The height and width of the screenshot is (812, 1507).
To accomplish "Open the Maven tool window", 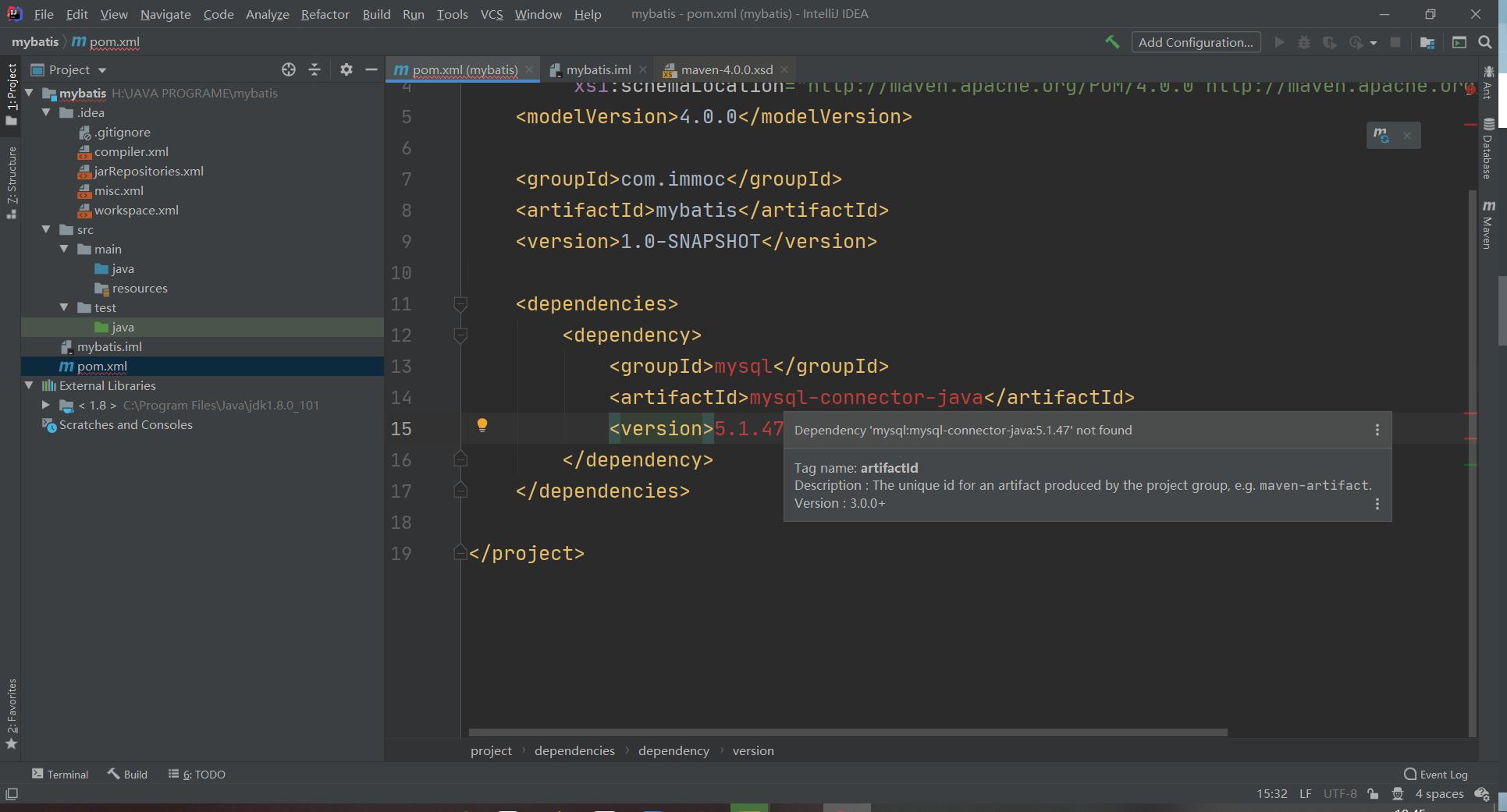I will point(1488,225).
